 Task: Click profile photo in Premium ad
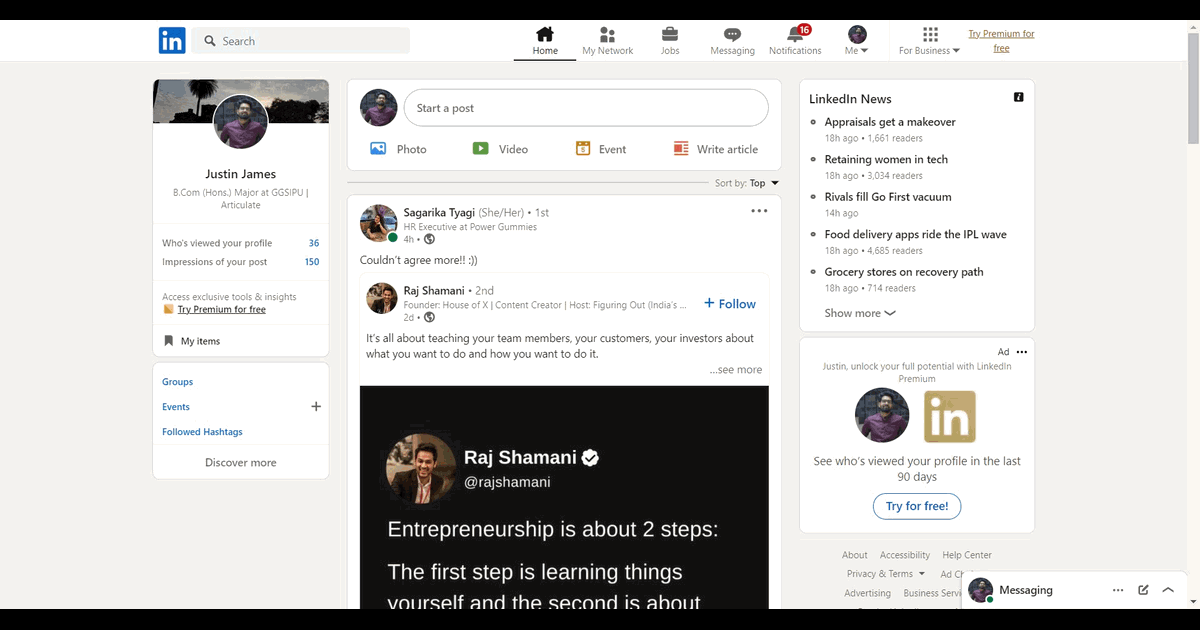pos(882,416)
